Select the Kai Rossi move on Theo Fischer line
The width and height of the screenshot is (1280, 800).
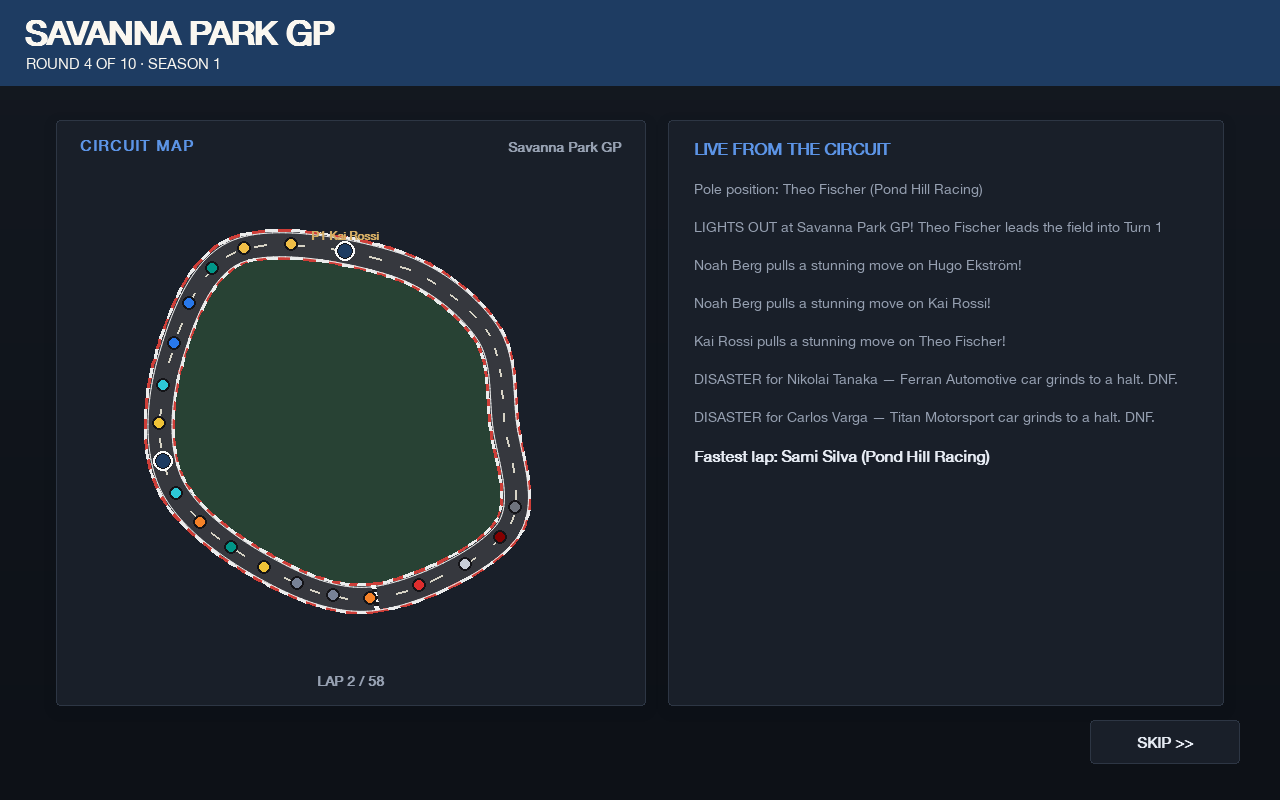(850, 341)
